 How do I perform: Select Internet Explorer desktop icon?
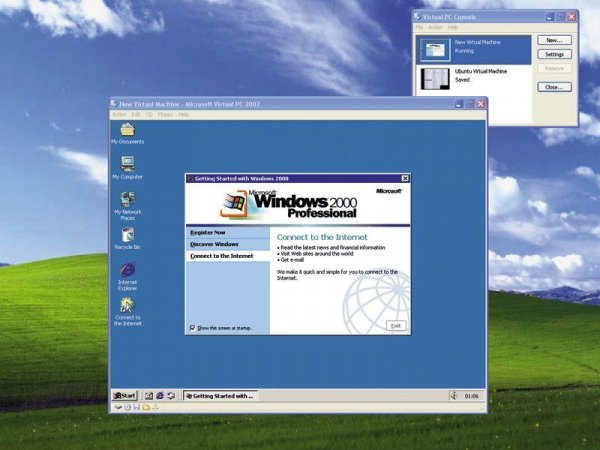[127, 276]
